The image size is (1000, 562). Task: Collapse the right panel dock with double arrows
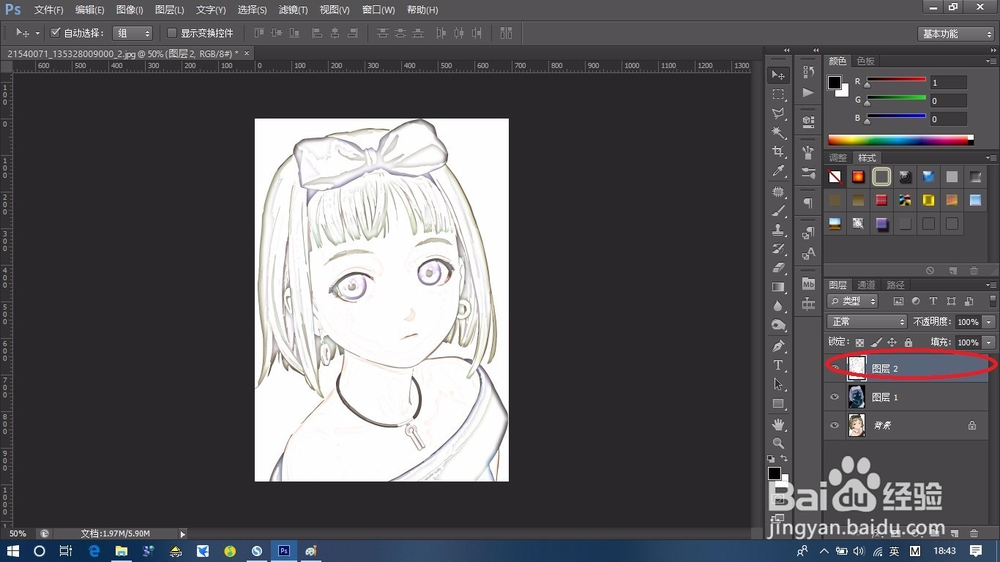(x=993, y=50)
